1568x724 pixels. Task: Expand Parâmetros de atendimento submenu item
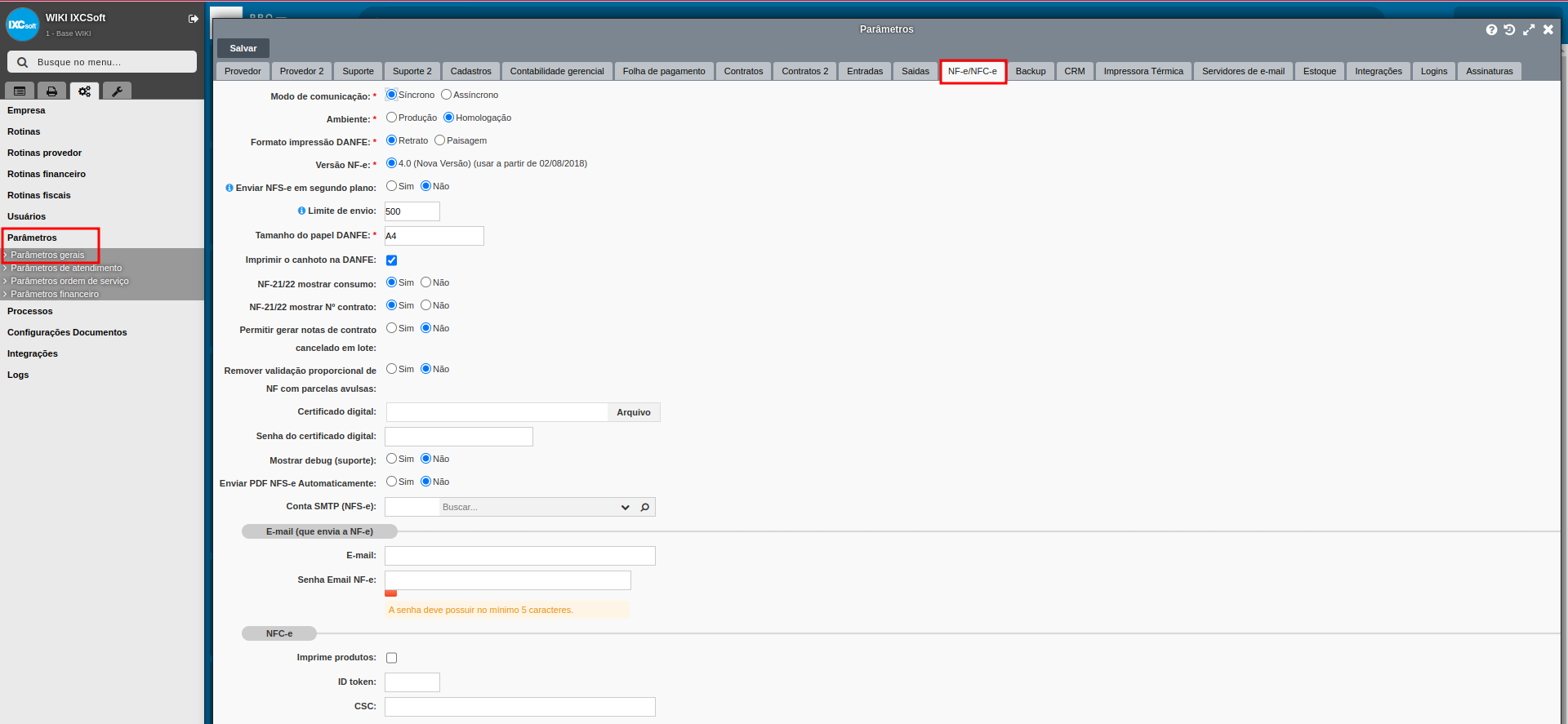pyautogui.click(x=66, y=268)
